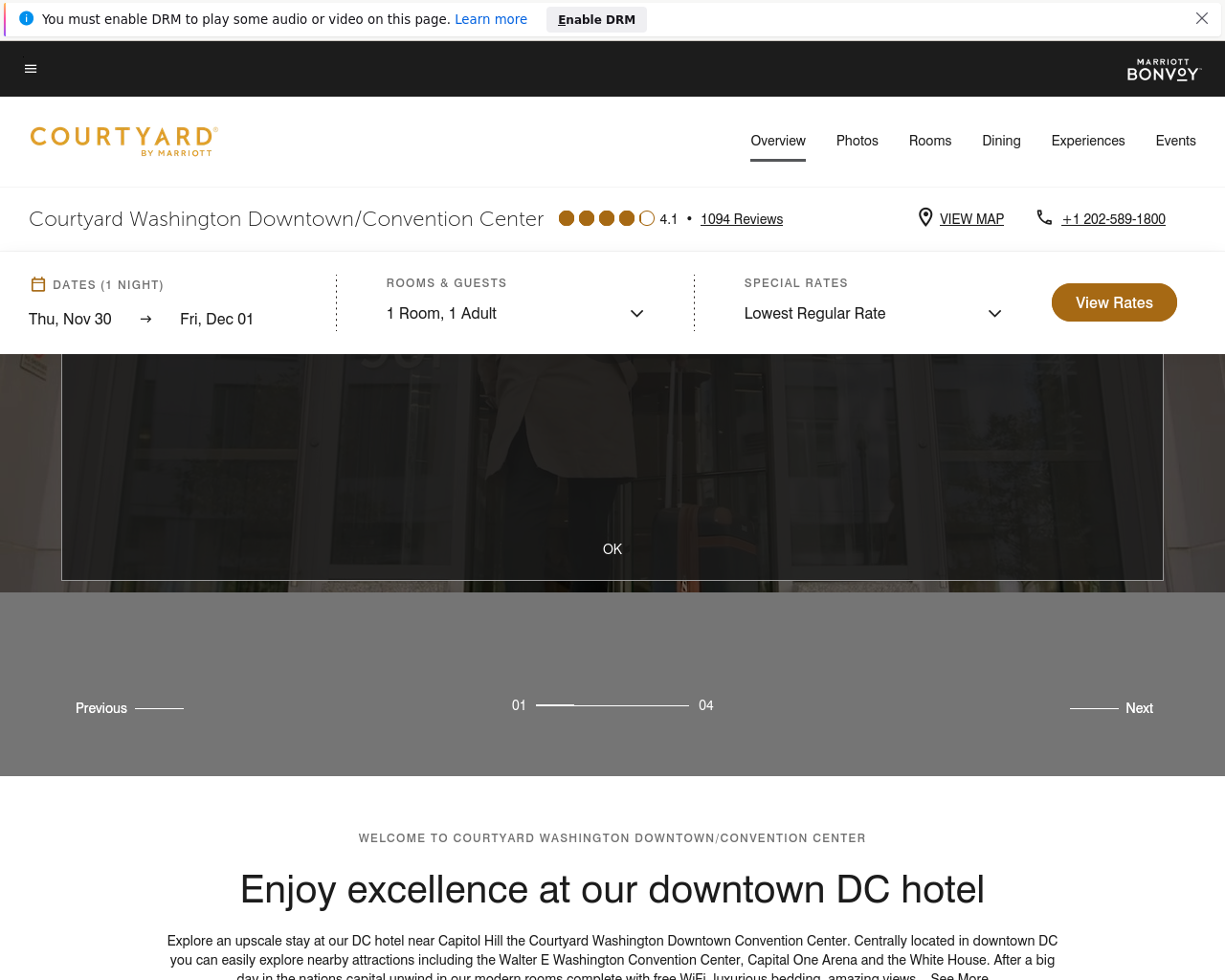Expand the Special Rates dropdown
Image resolution: width=1225 pixels, height=980 pixels.
873,314
